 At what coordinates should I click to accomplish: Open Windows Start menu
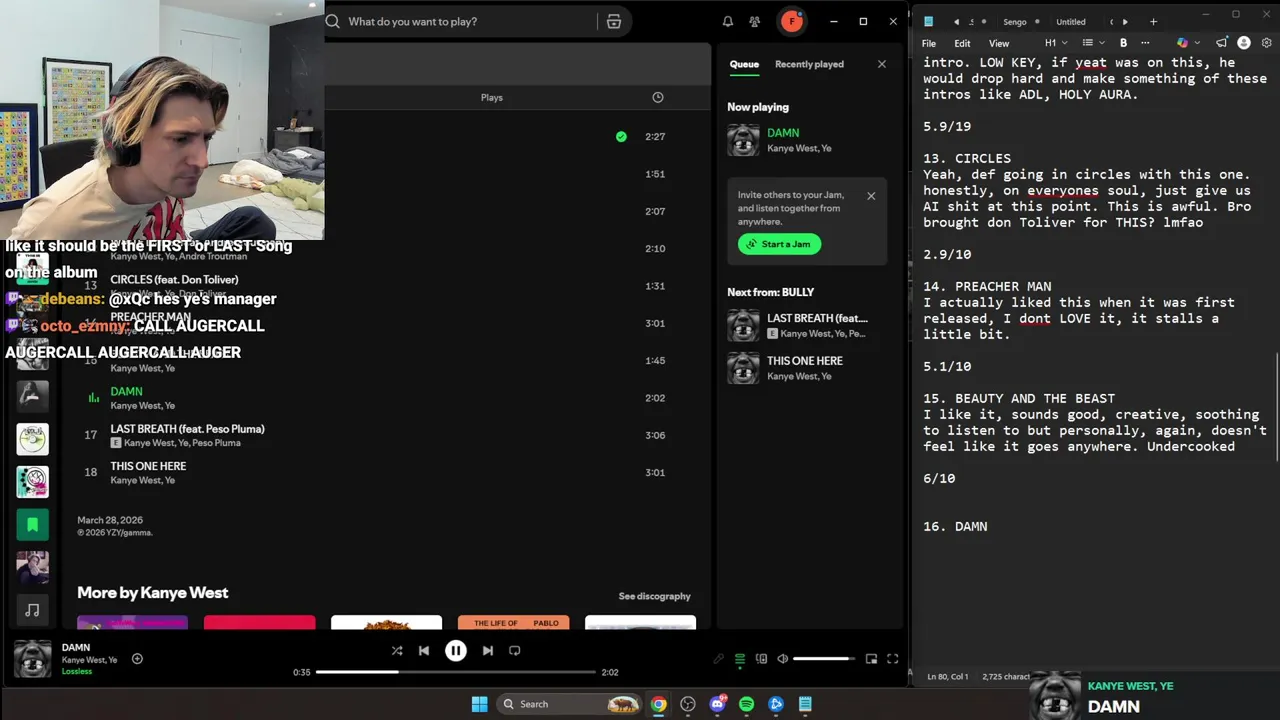point(479,704)
